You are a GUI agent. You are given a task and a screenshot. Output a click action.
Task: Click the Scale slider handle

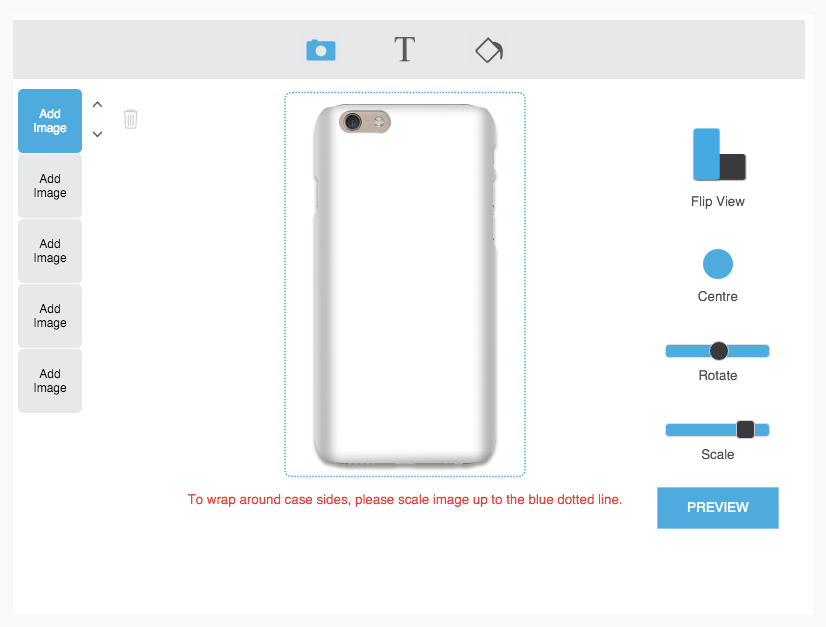click(x=745, y=429)
